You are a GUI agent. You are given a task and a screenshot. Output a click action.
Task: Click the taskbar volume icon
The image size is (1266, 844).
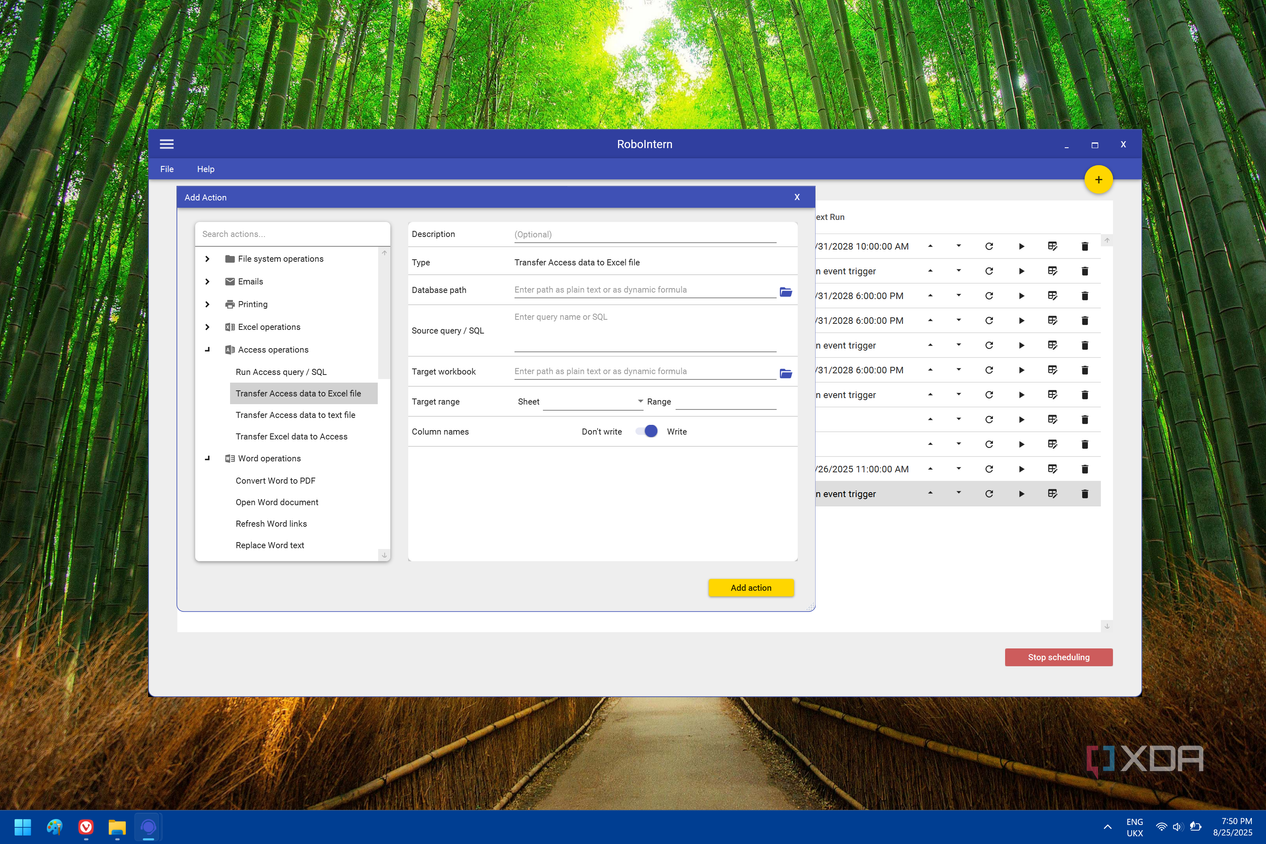[x=1178, y=827]
